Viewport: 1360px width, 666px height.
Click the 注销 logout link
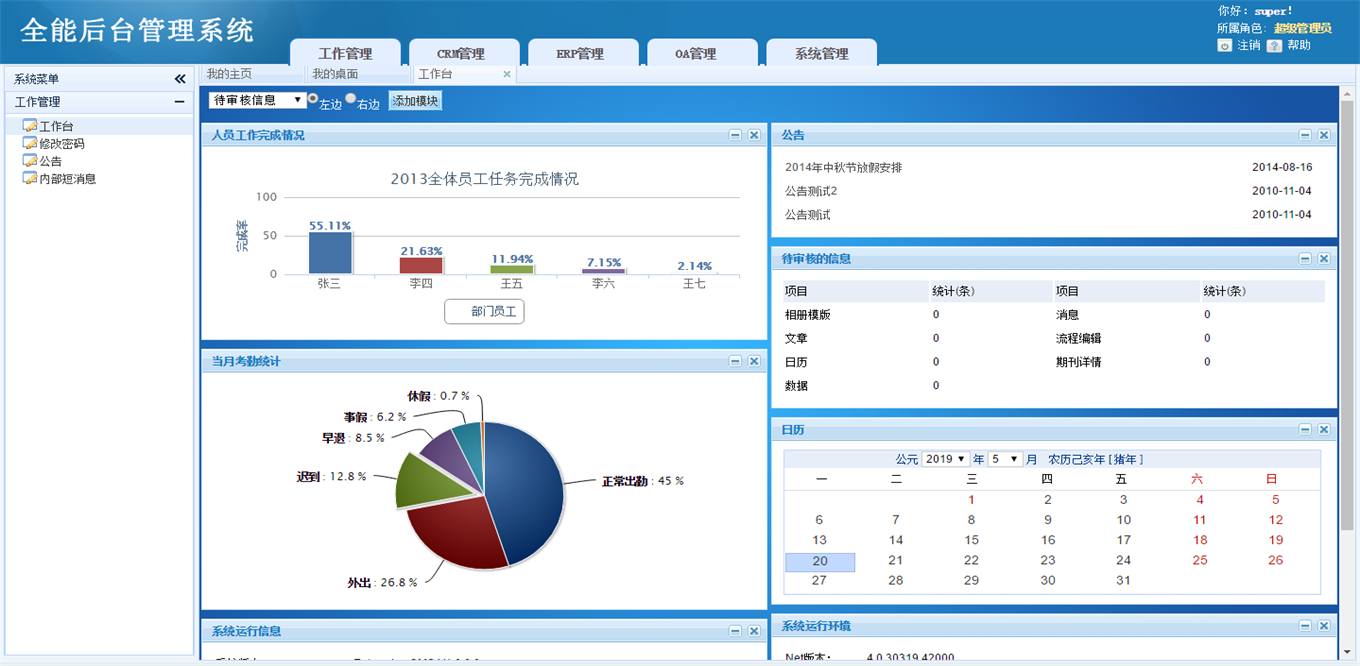pyautogui.click(x=1248, y=46)
